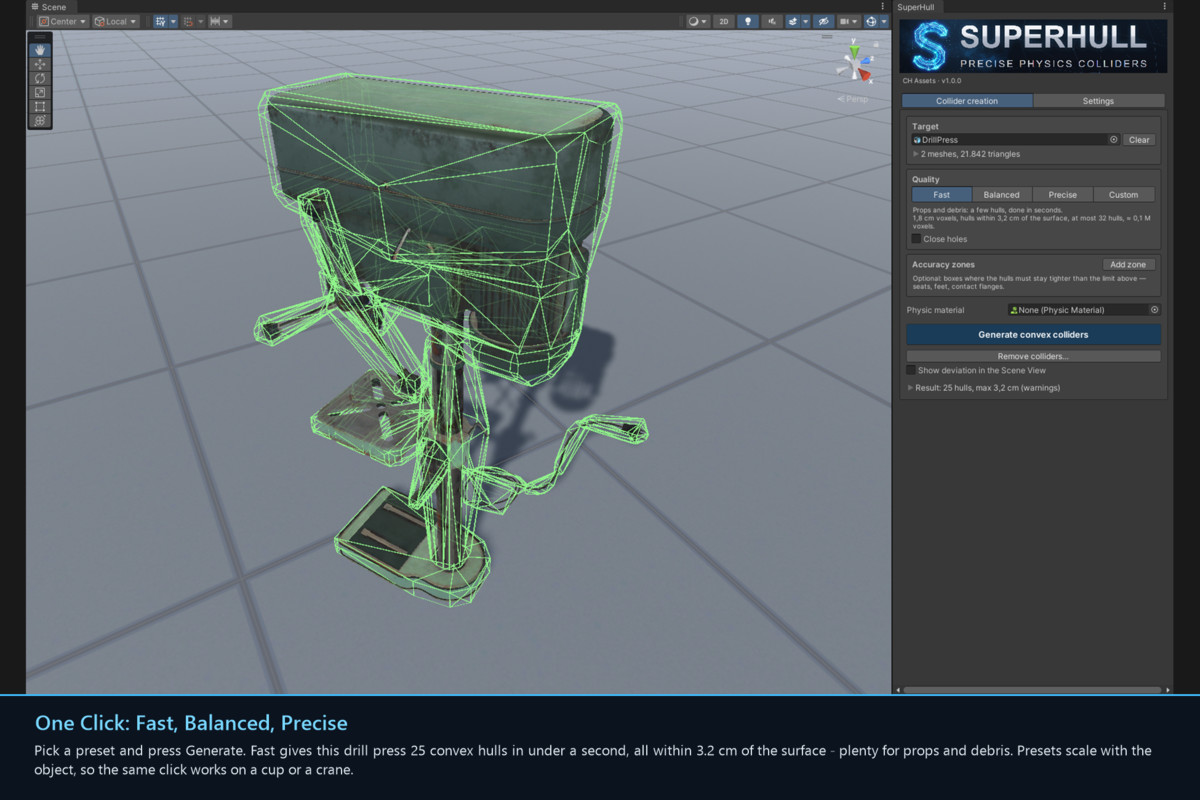
Task: Click the object picker circle for Physic material
Action: [1154, 310]
